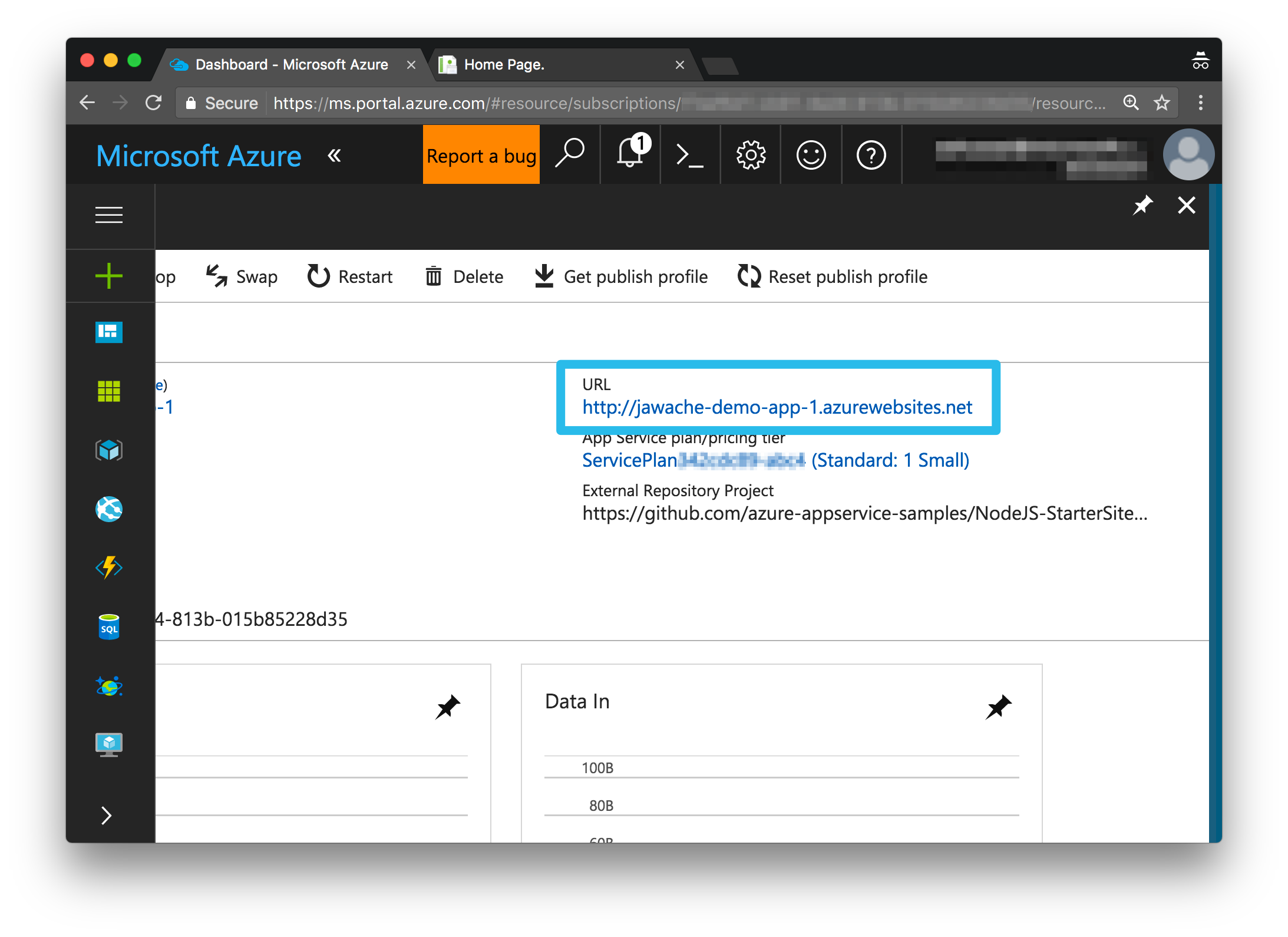Click the account avatar picture
1288x937 pixels.
coord(1188,154)
